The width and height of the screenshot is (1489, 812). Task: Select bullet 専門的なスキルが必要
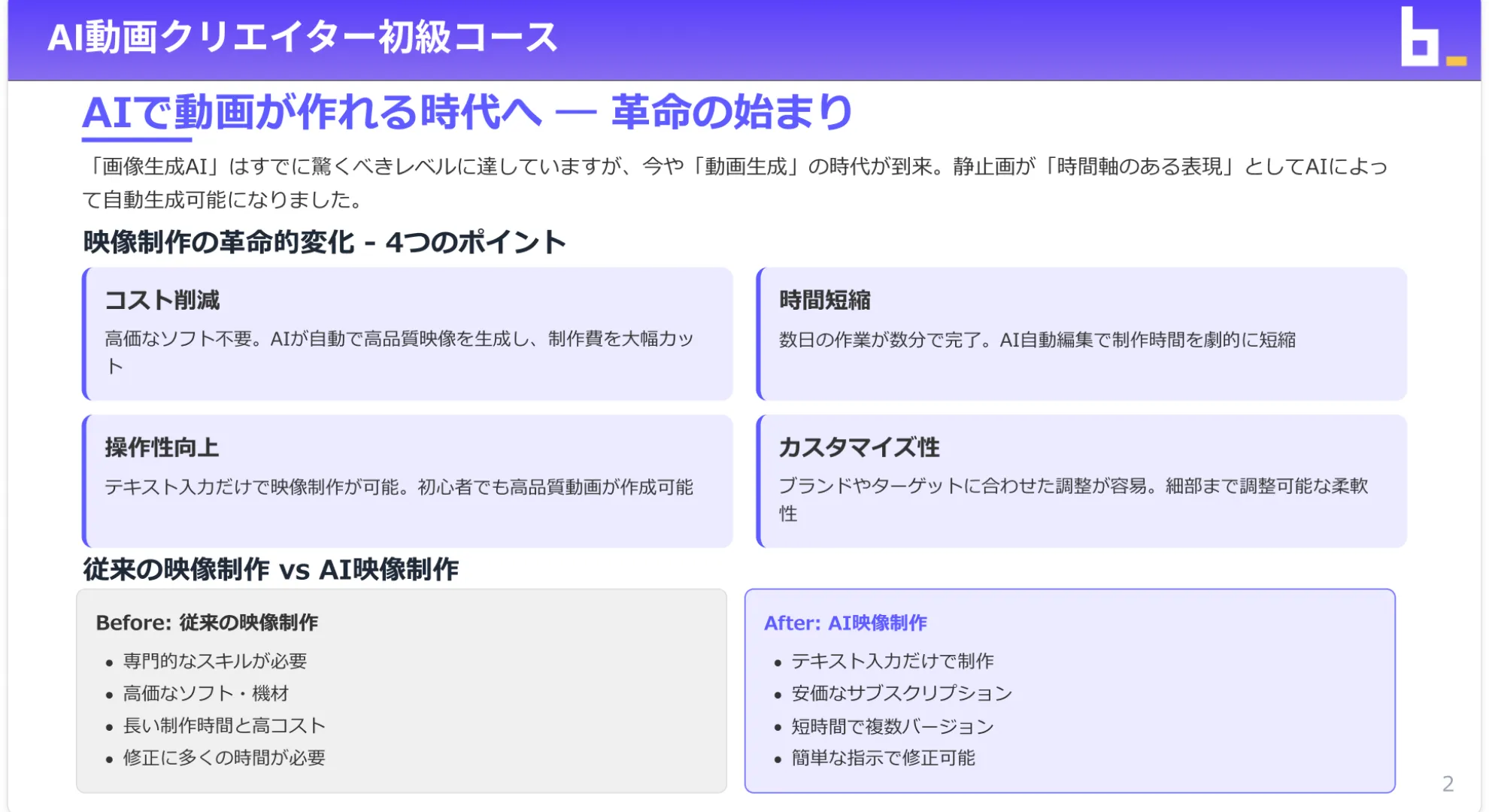click(x=214, y=662)
